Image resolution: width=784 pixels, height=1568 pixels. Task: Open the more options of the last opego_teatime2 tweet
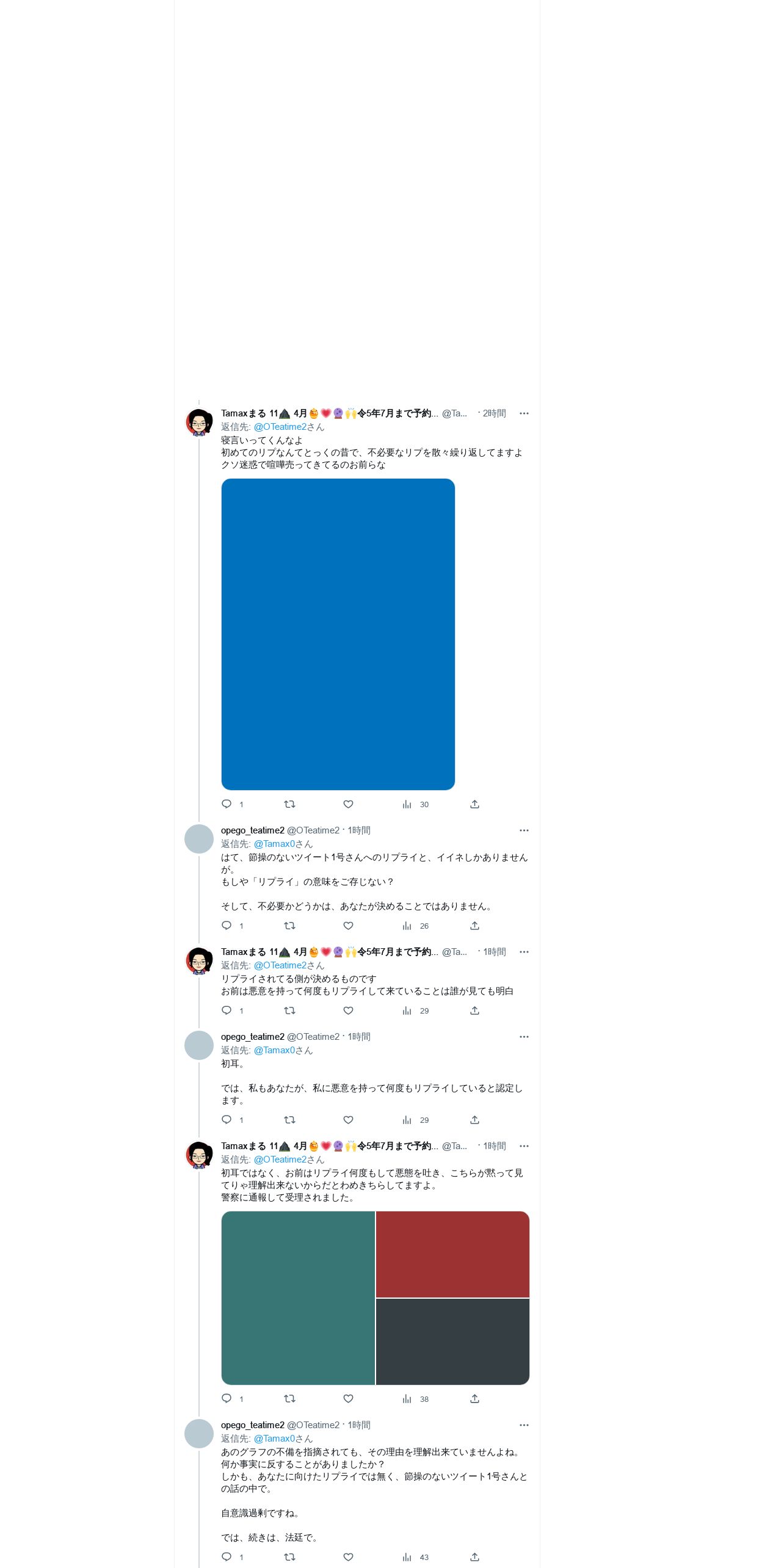524,1425
